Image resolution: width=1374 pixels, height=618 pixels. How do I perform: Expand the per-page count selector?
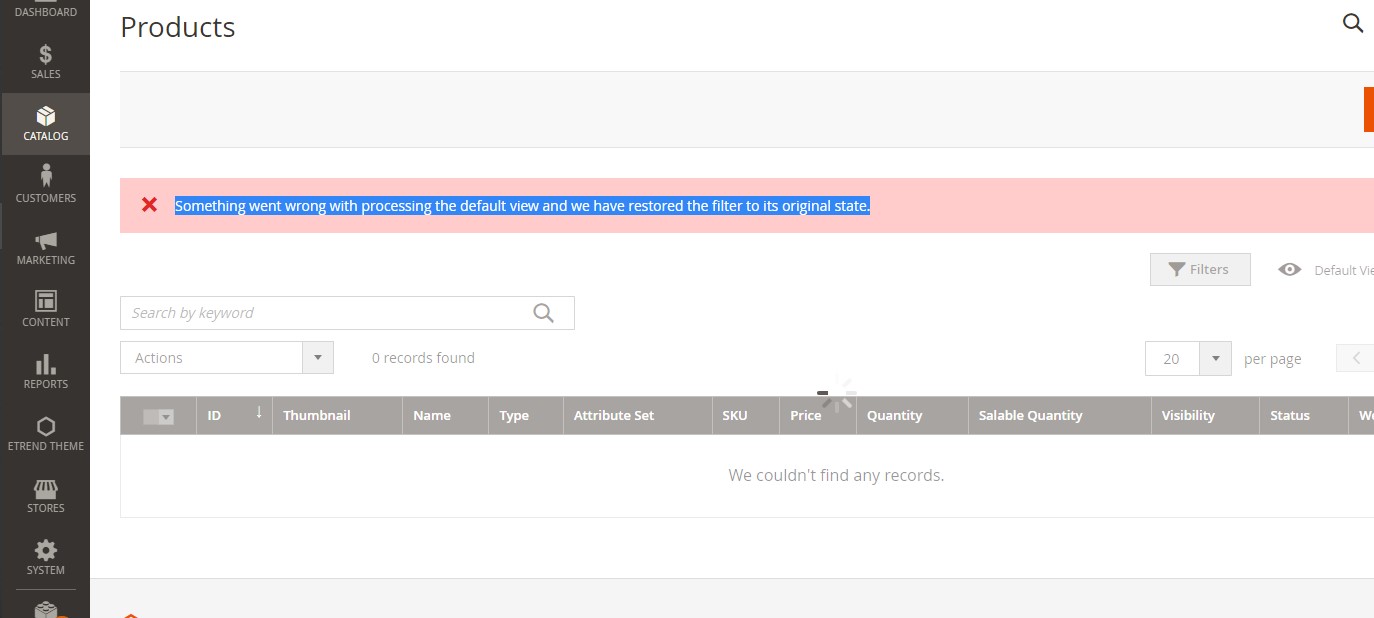point(1216,358)
